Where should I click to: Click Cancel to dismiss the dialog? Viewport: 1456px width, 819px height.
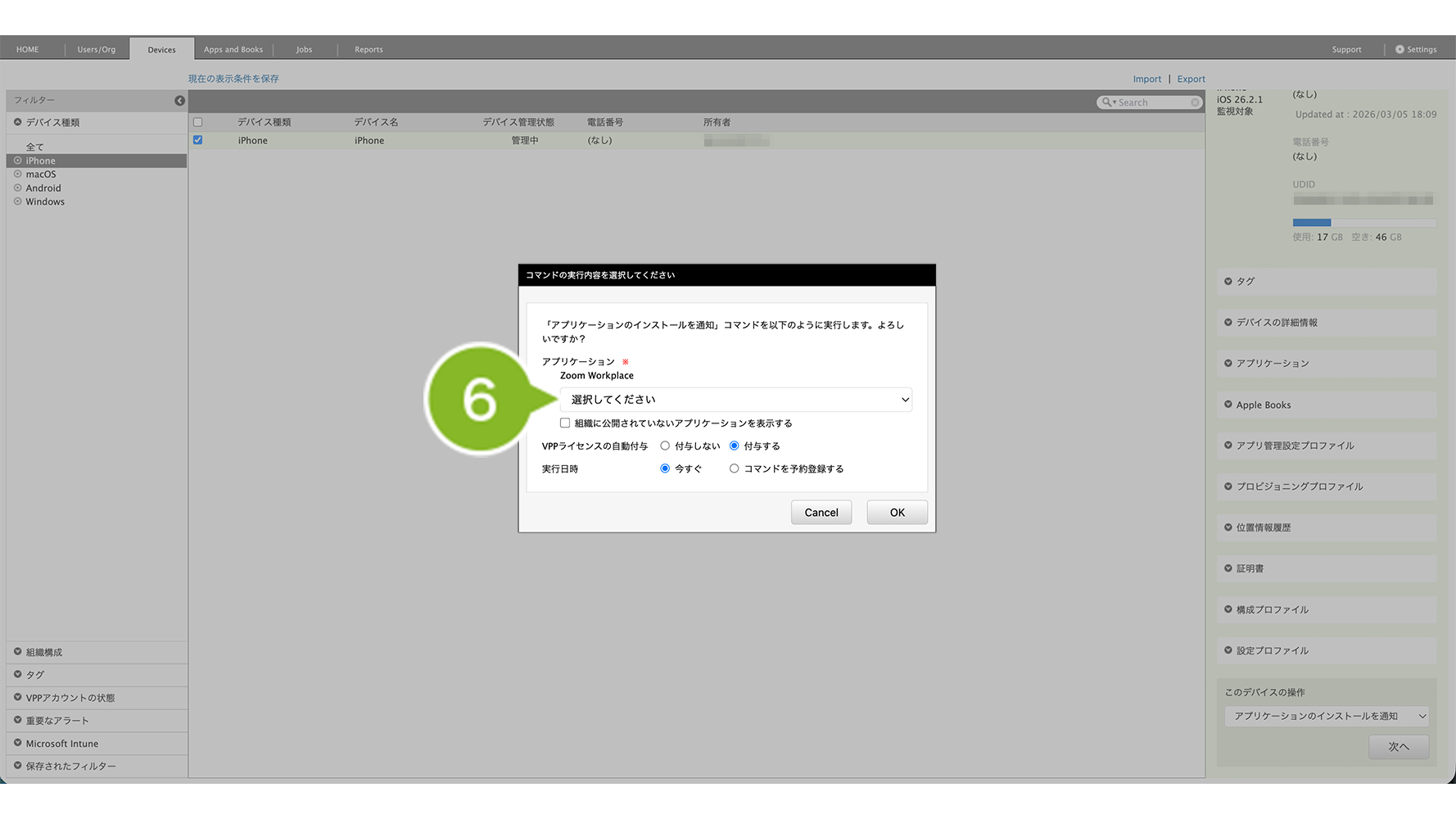tap(821, 513)
